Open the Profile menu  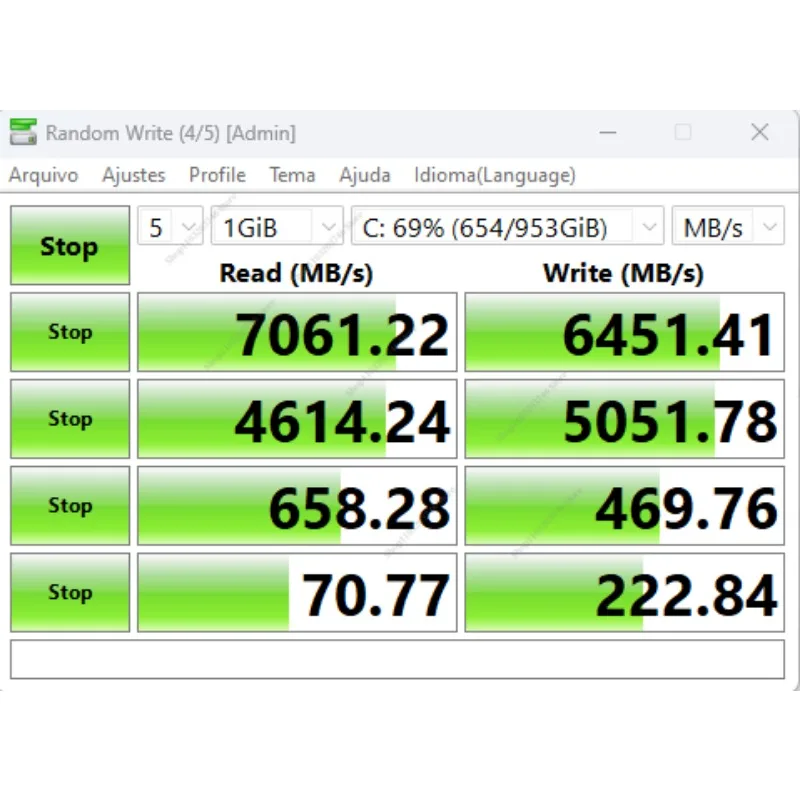217,175
